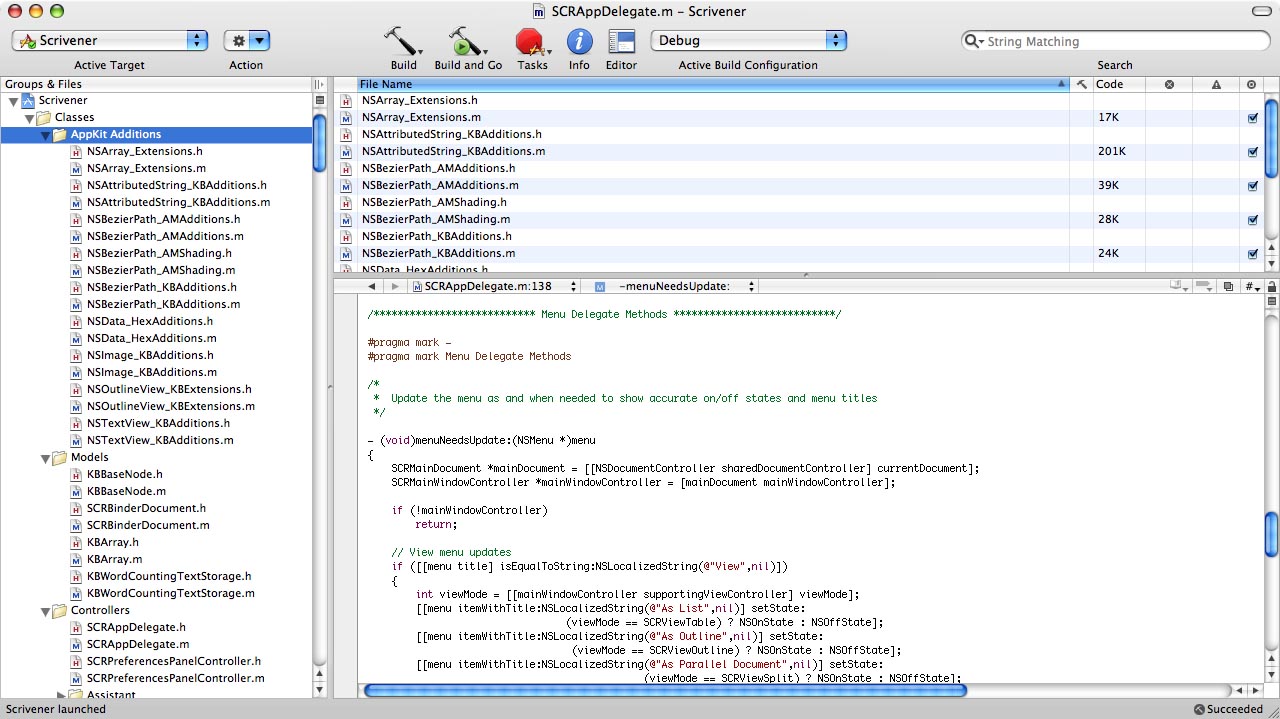1280x719 pixels.
Task: Sort by errors column header icon
Action: tap(1169, 85)
